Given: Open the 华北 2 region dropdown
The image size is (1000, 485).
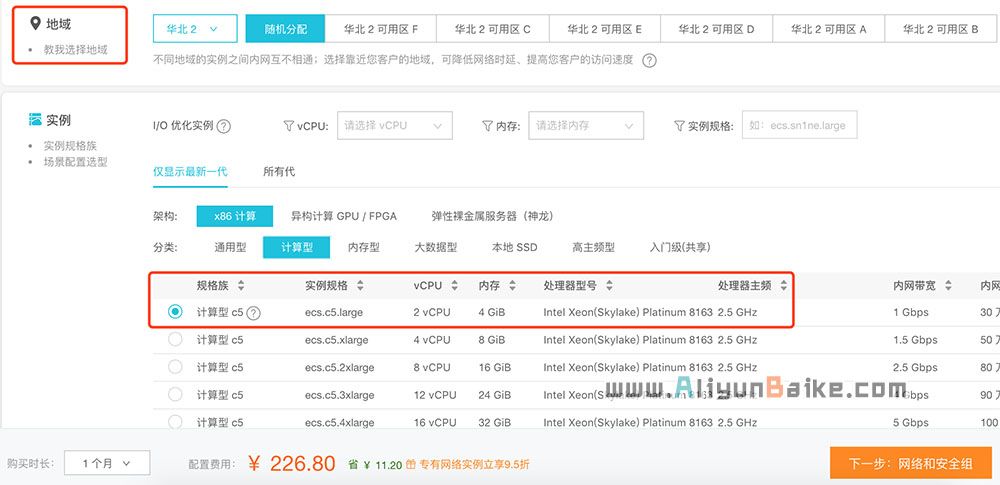Looking at the screenshot, I should tap(195, 29).
